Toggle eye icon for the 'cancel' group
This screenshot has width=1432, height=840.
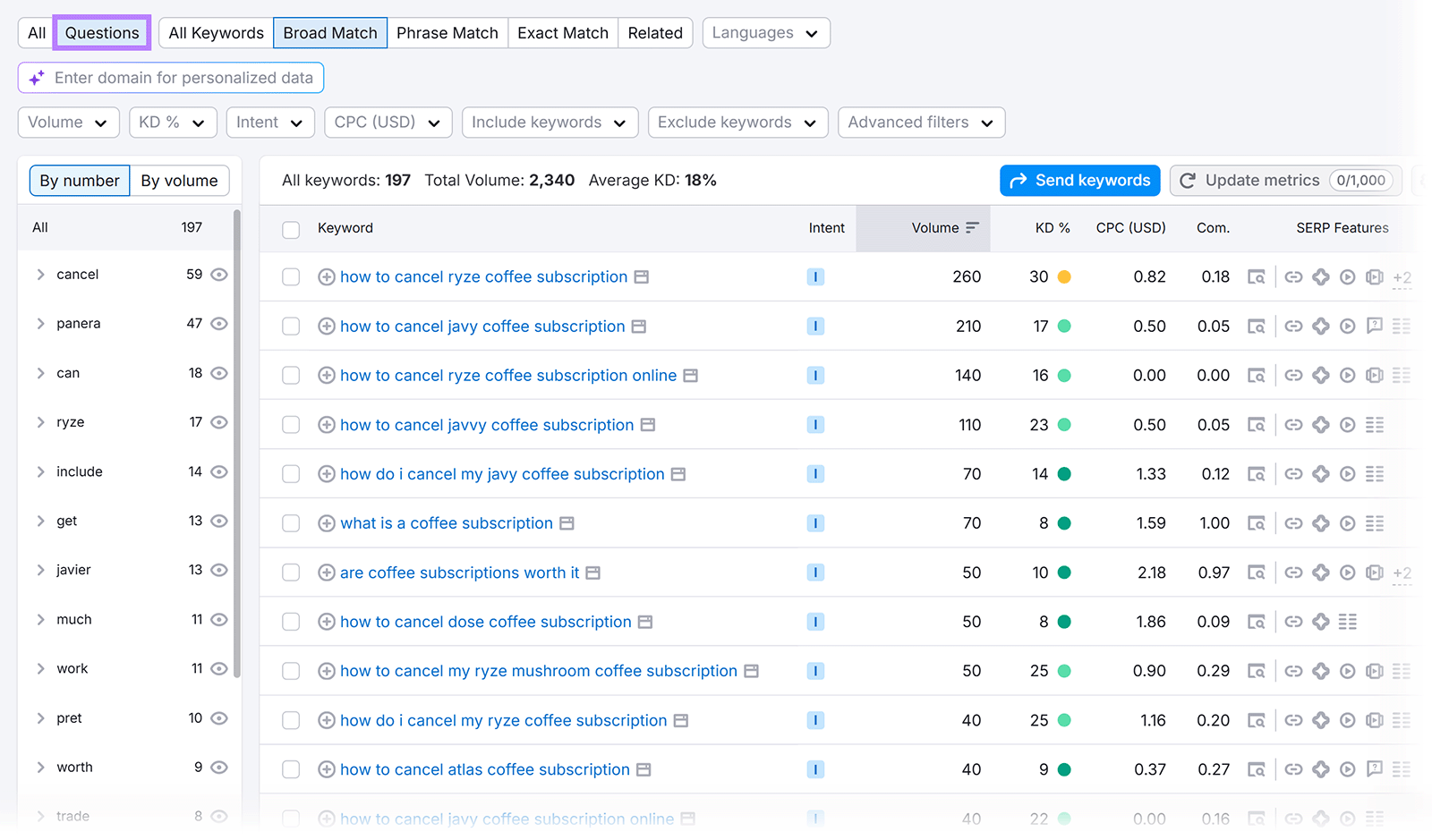tap(219, 275)
